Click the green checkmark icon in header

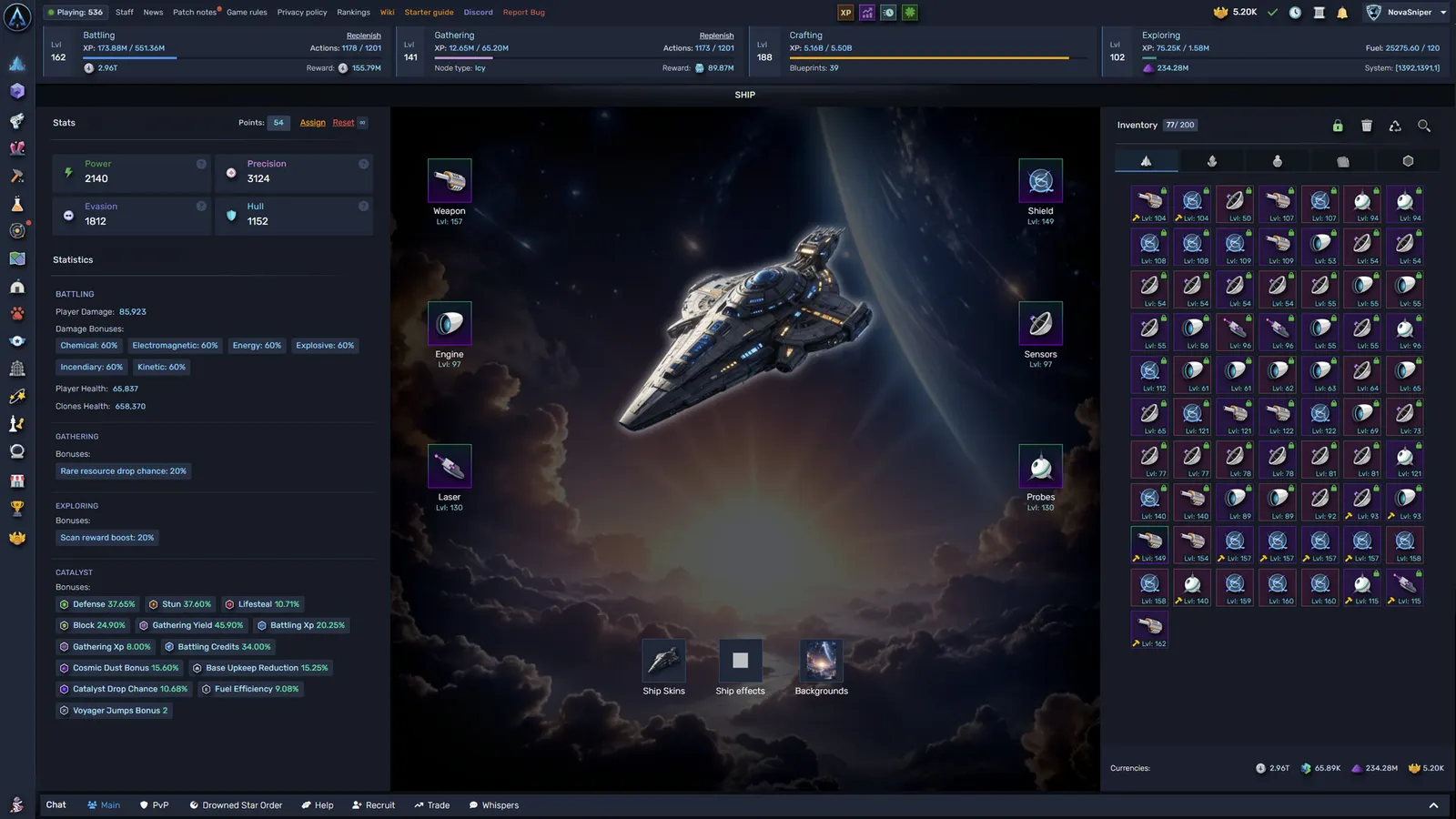pos(1272,13)
